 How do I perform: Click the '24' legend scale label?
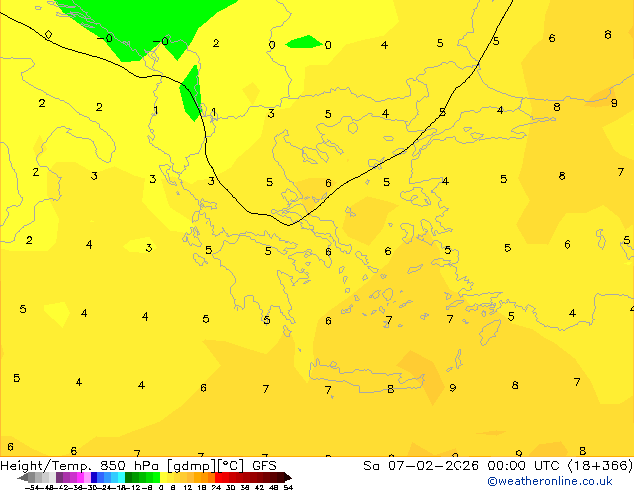tap(216, 488)
